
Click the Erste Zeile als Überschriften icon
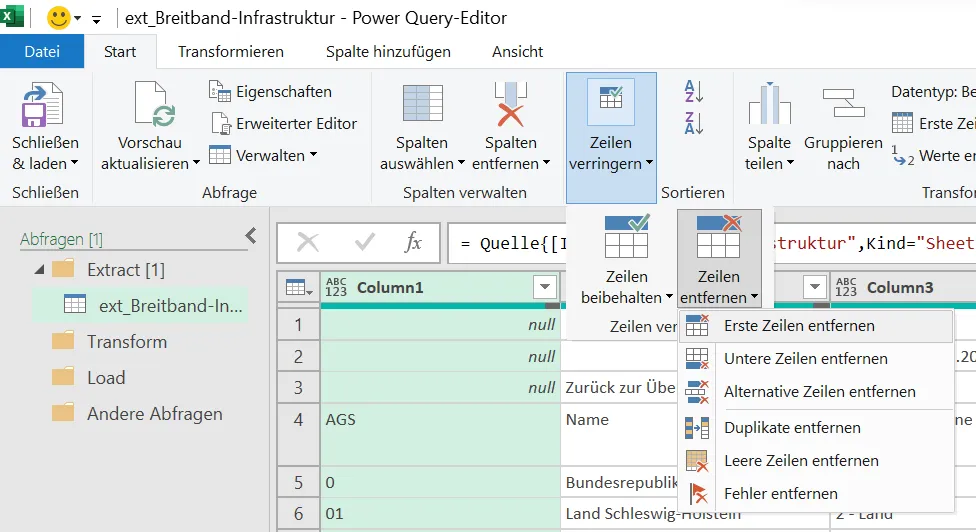(x=903, y=123)
